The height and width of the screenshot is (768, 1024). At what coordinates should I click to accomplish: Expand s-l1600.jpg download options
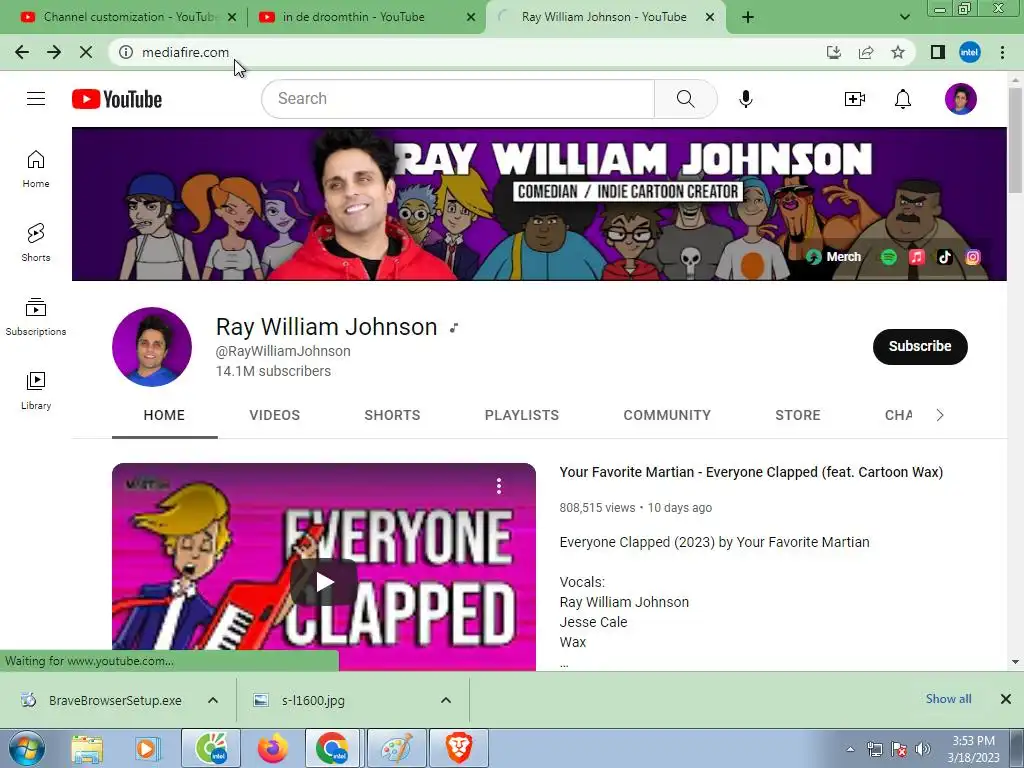pos(445,700)
